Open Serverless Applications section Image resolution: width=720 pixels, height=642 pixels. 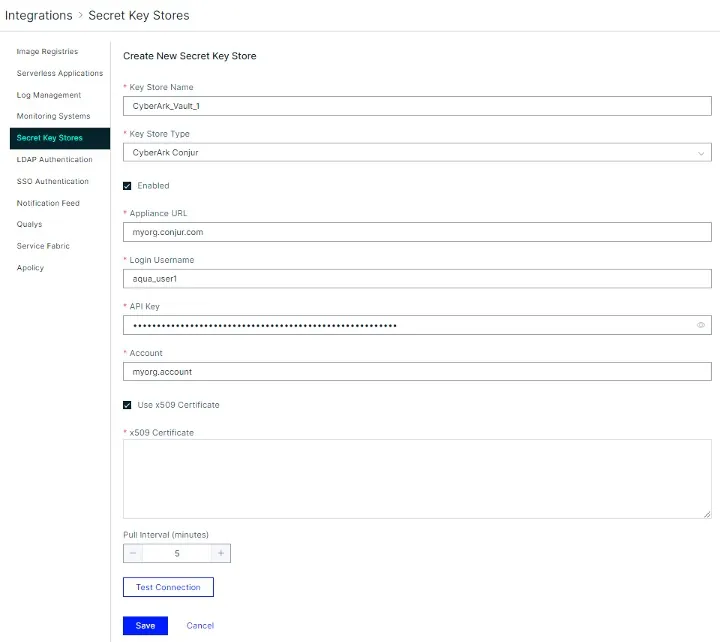point(60,73)
